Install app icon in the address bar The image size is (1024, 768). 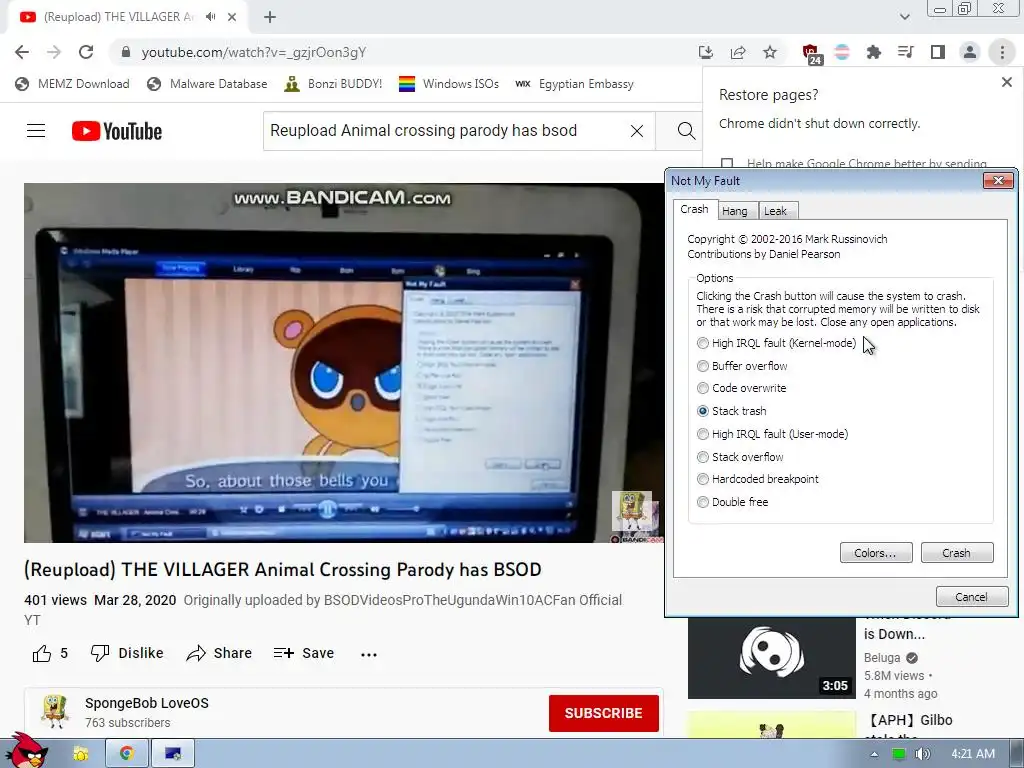(705, 52)
